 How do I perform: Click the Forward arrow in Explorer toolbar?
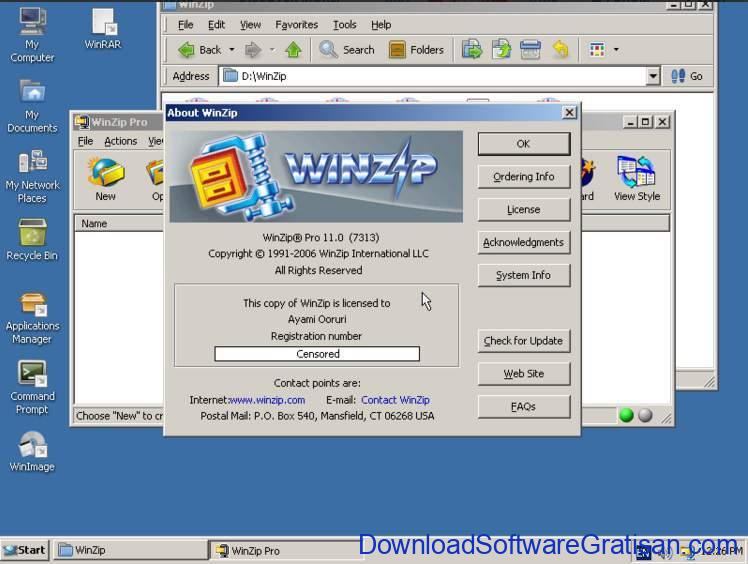tap(253, 50)
